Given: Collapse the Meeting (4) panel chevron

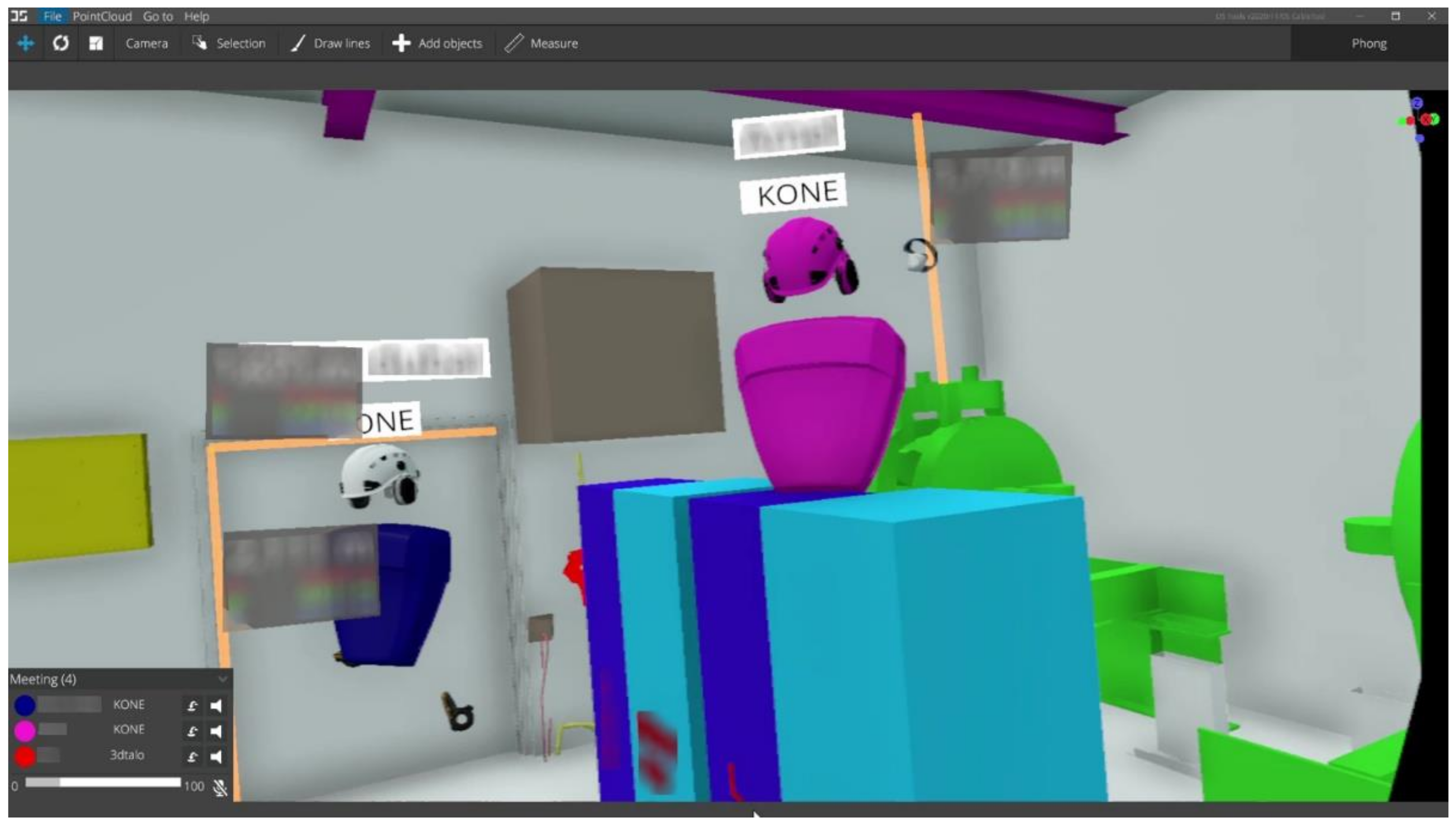Looking at the screenshot, I should 223,679.
